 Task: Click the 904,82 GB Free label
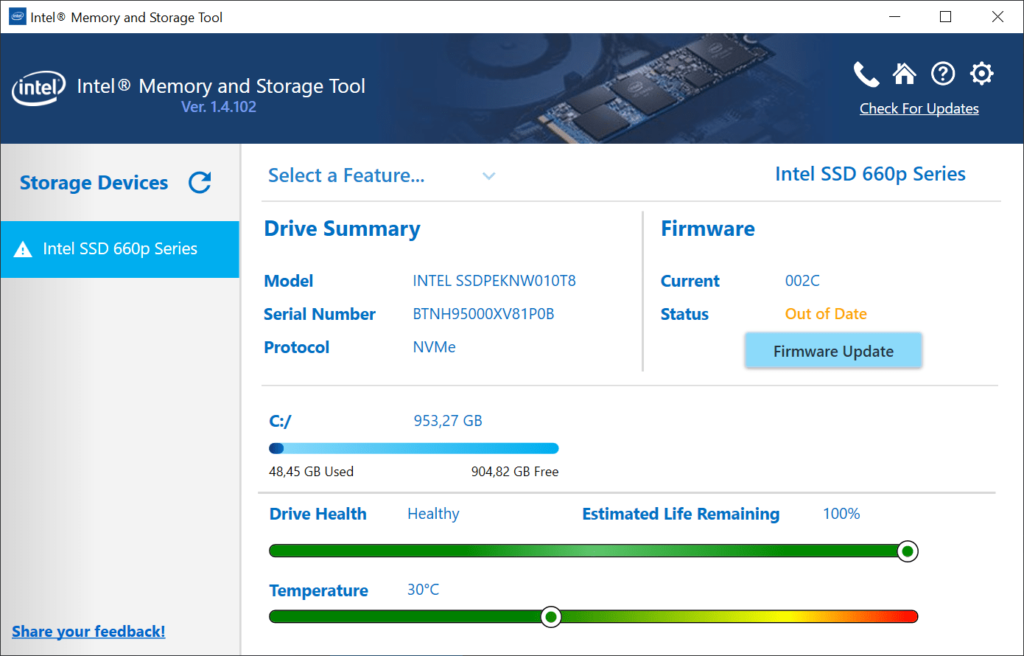(515, 472)
